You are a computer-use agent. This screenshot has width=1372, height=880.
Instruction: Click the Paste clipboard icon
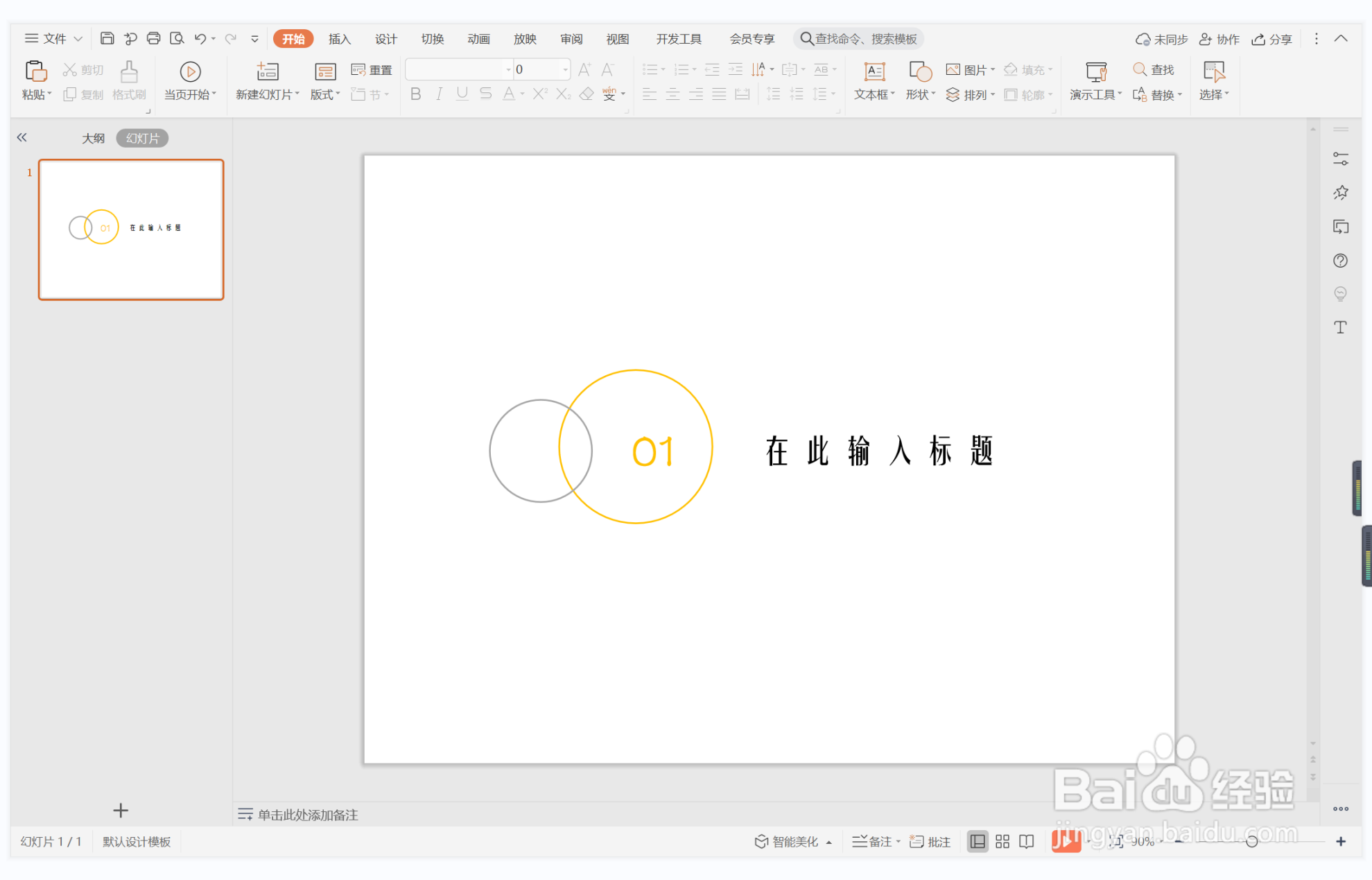point(36,71)
